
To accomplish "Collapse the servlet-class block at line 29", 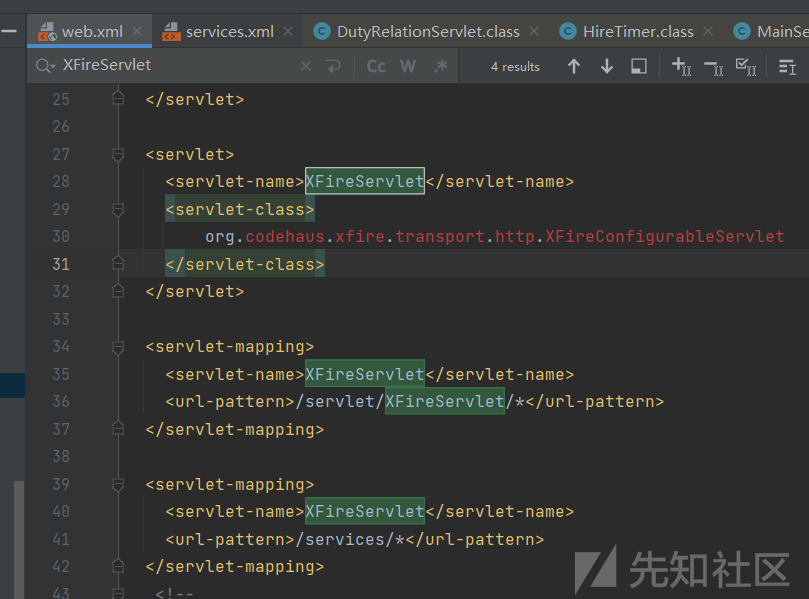I will 118,209.
